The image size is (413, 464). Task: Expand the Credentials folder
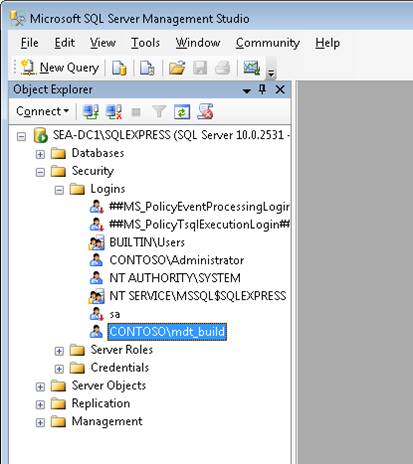pyautogui.click(x=59, y=369)
